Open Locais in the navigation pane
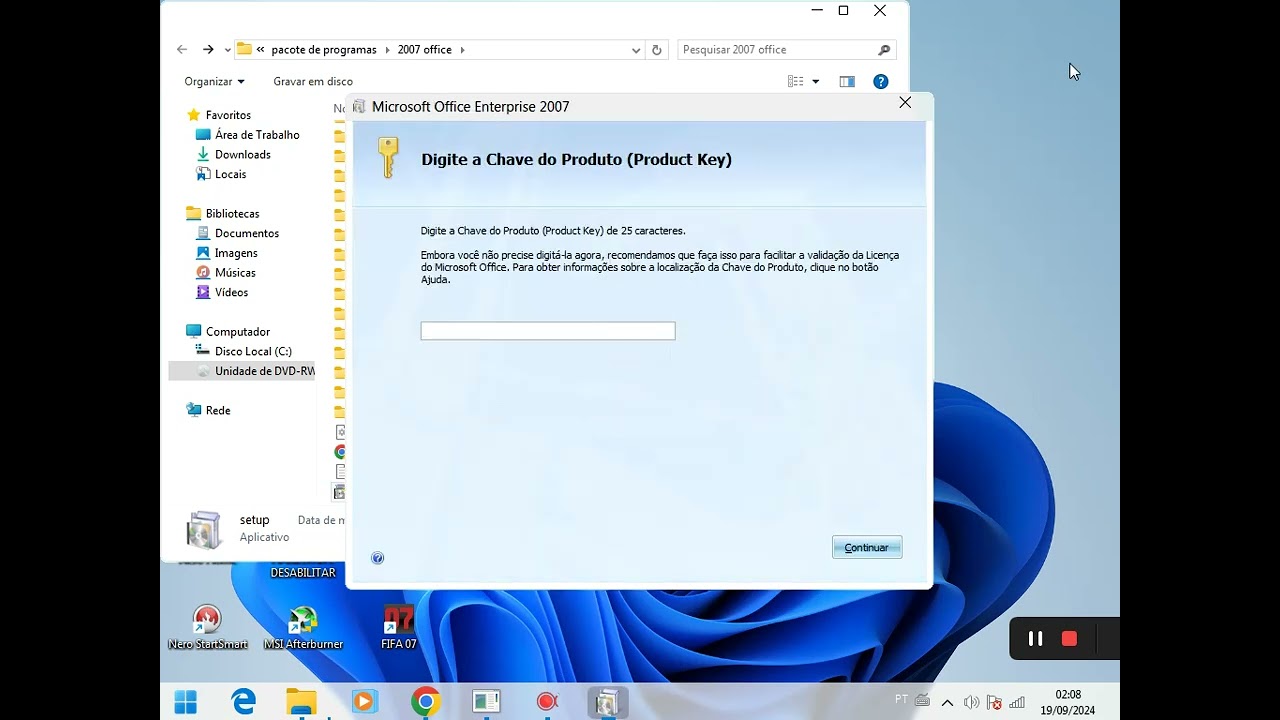Viewport: 1280px width, 720px height. tap(230, 174)
